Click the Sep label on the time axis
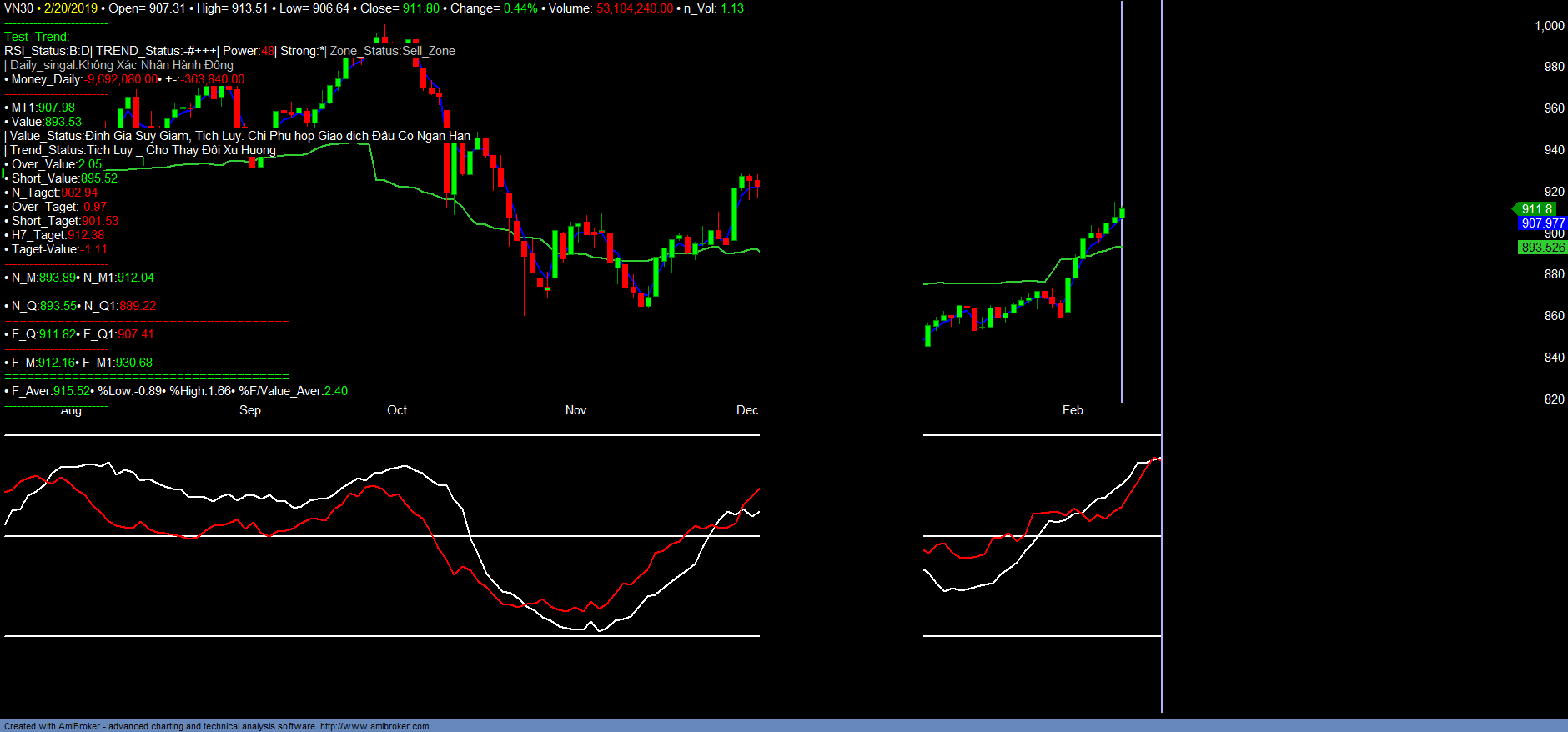Screen dimensions: 1568x732 click(250, 410)
